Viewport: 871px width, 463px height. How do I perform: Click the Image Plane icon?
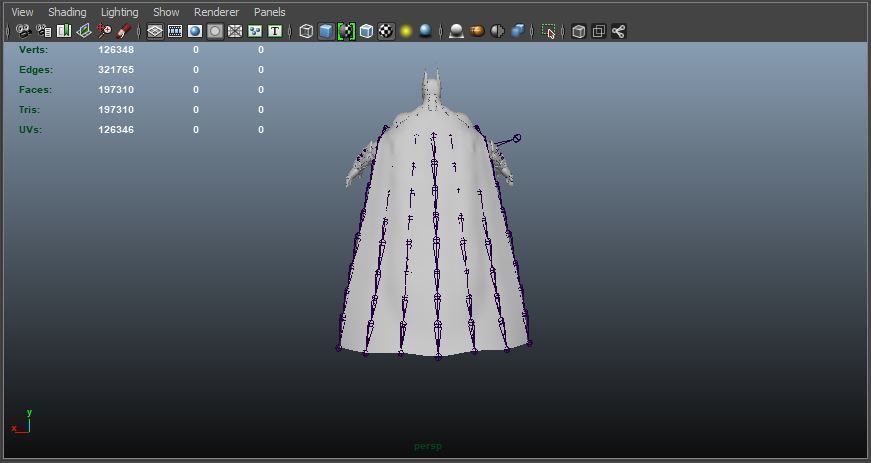tap(83, 31)
